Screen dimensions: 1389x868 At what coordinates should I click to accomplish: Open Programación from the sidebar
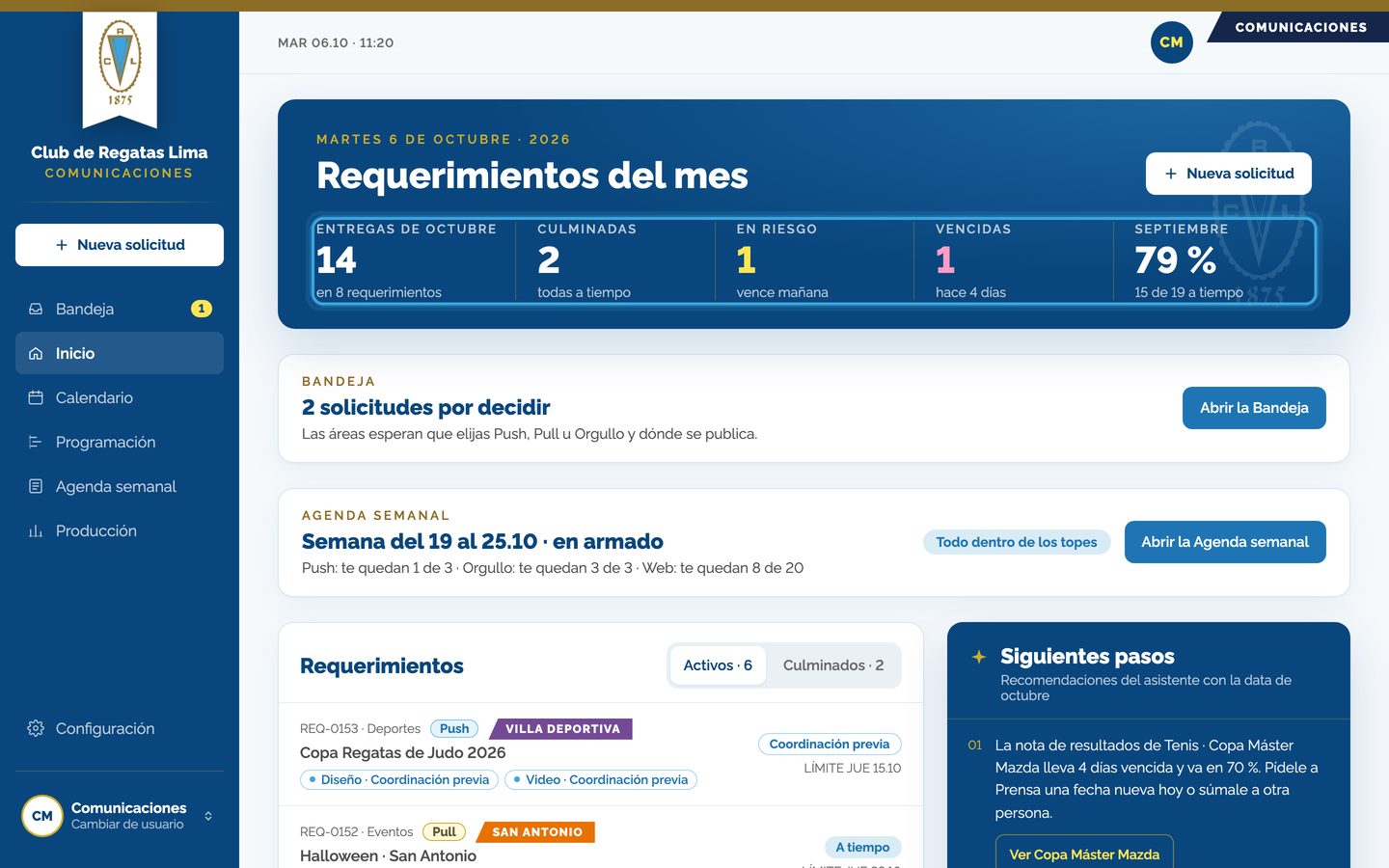pyautogui.click(x=120, y=442)
